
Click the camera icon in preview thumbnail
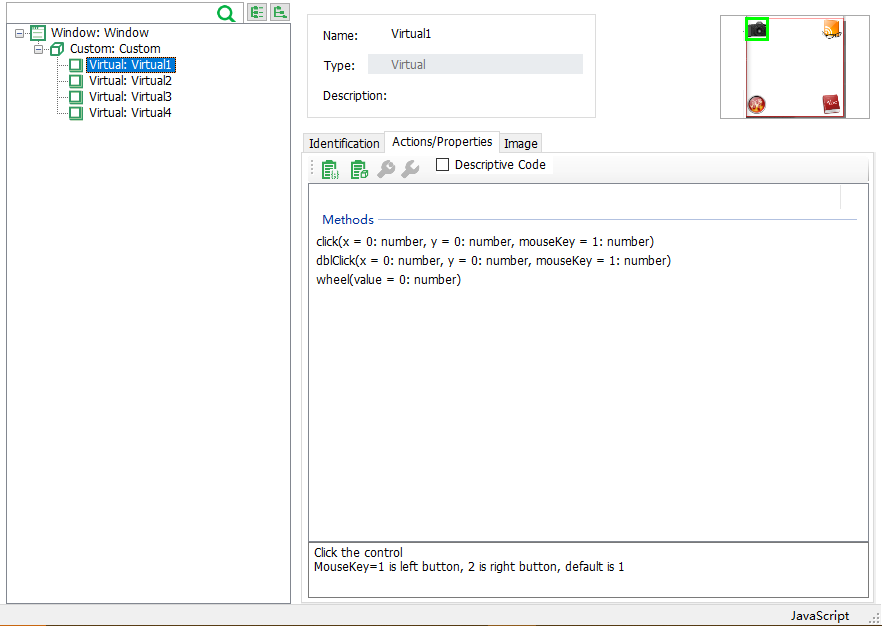(757, 30)
